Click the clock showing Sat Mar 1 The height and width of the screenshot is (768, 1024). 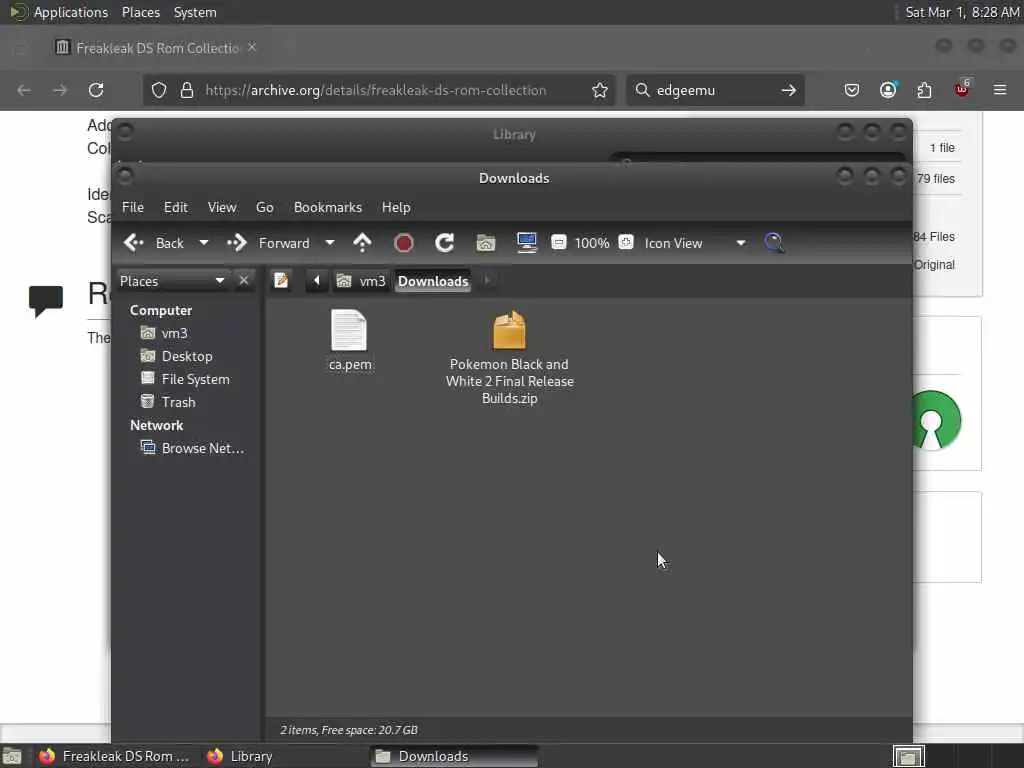[962, 12]
